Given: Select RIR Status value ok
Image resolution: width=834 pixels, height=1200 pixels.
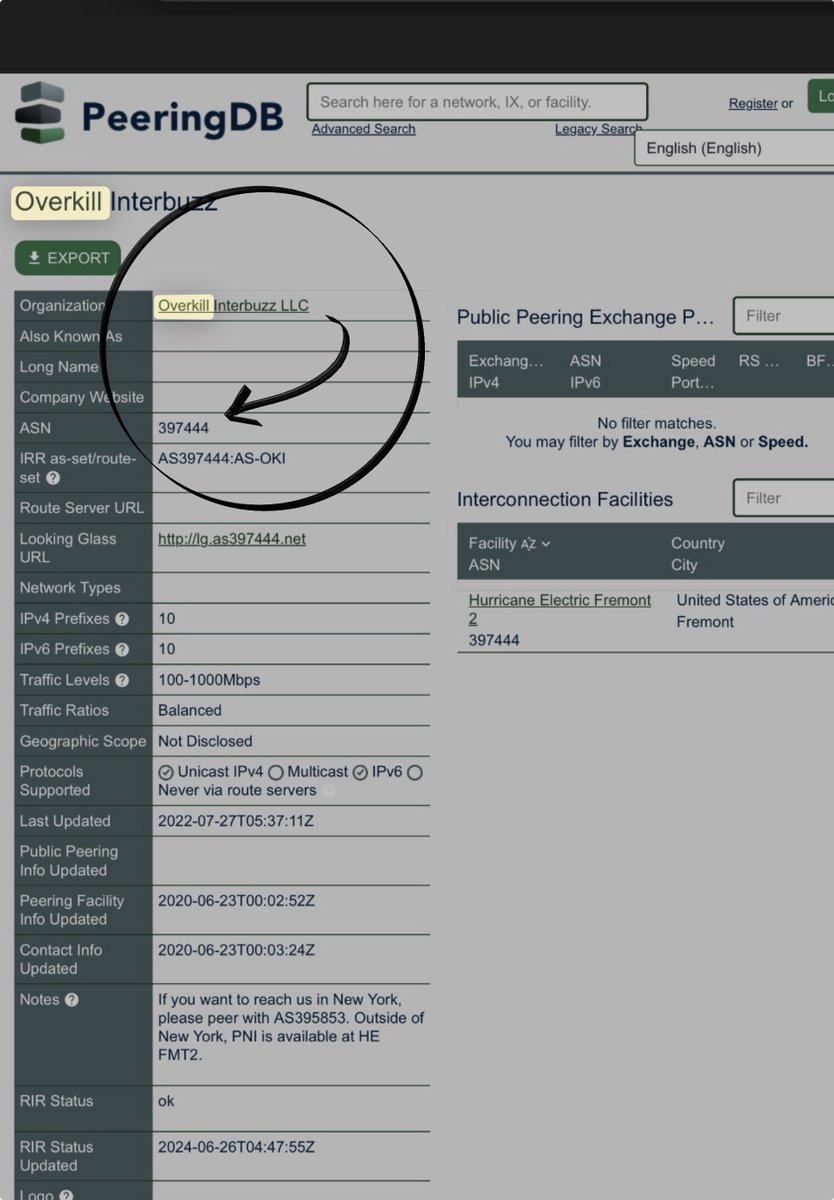Looking at the screenshot, I should (x=166, y=1101).
